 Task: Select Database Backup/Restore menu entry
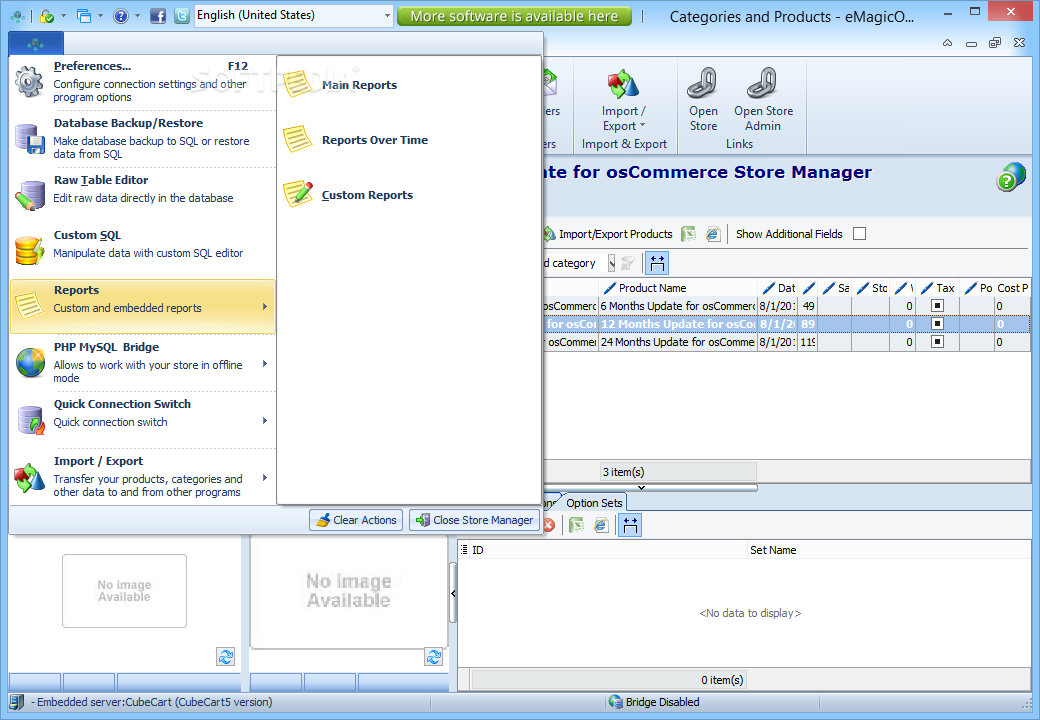tap(143, 139)
